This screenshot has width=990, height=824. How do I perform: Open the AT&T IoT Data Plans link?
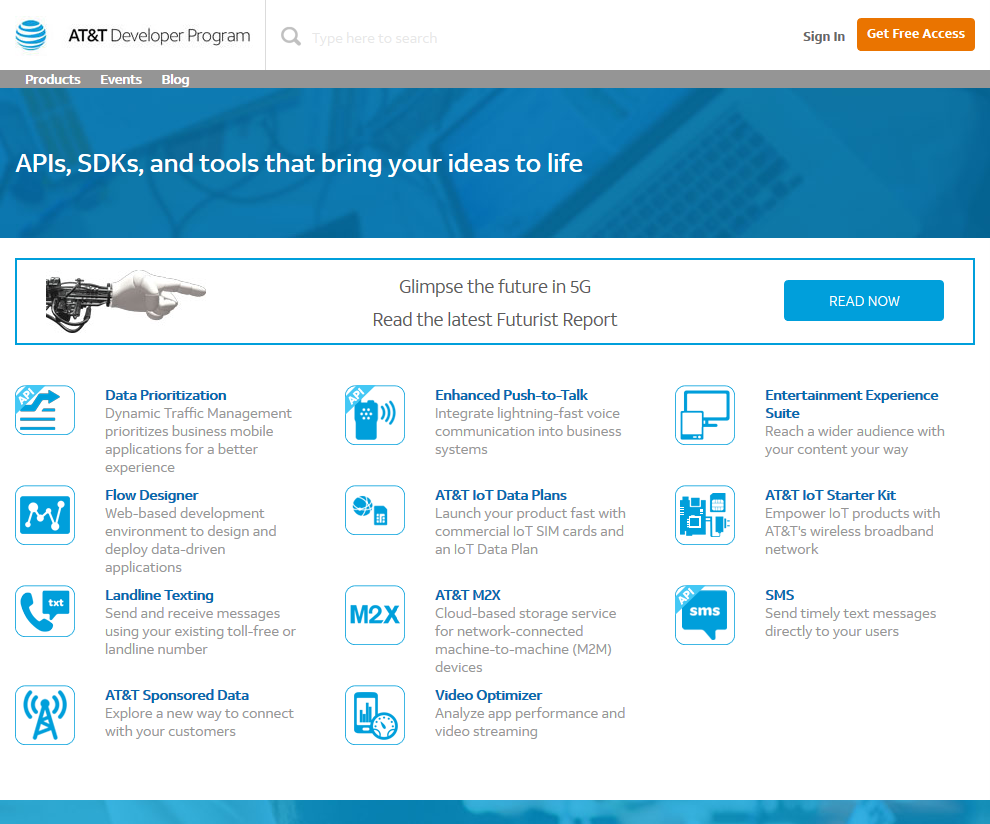pyautogui.click(x=501, y=495)
